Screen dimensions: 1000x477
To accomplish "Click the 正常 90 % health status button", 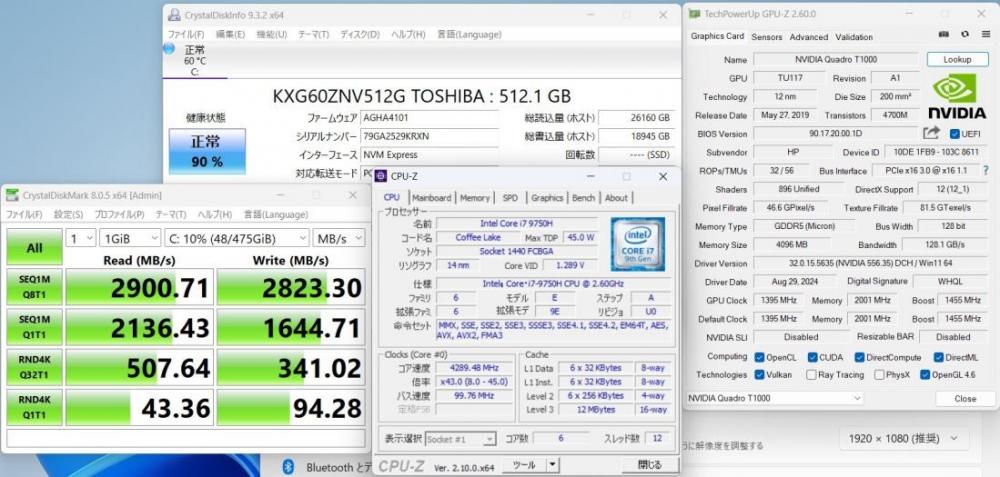I will (x=207, y=151).
